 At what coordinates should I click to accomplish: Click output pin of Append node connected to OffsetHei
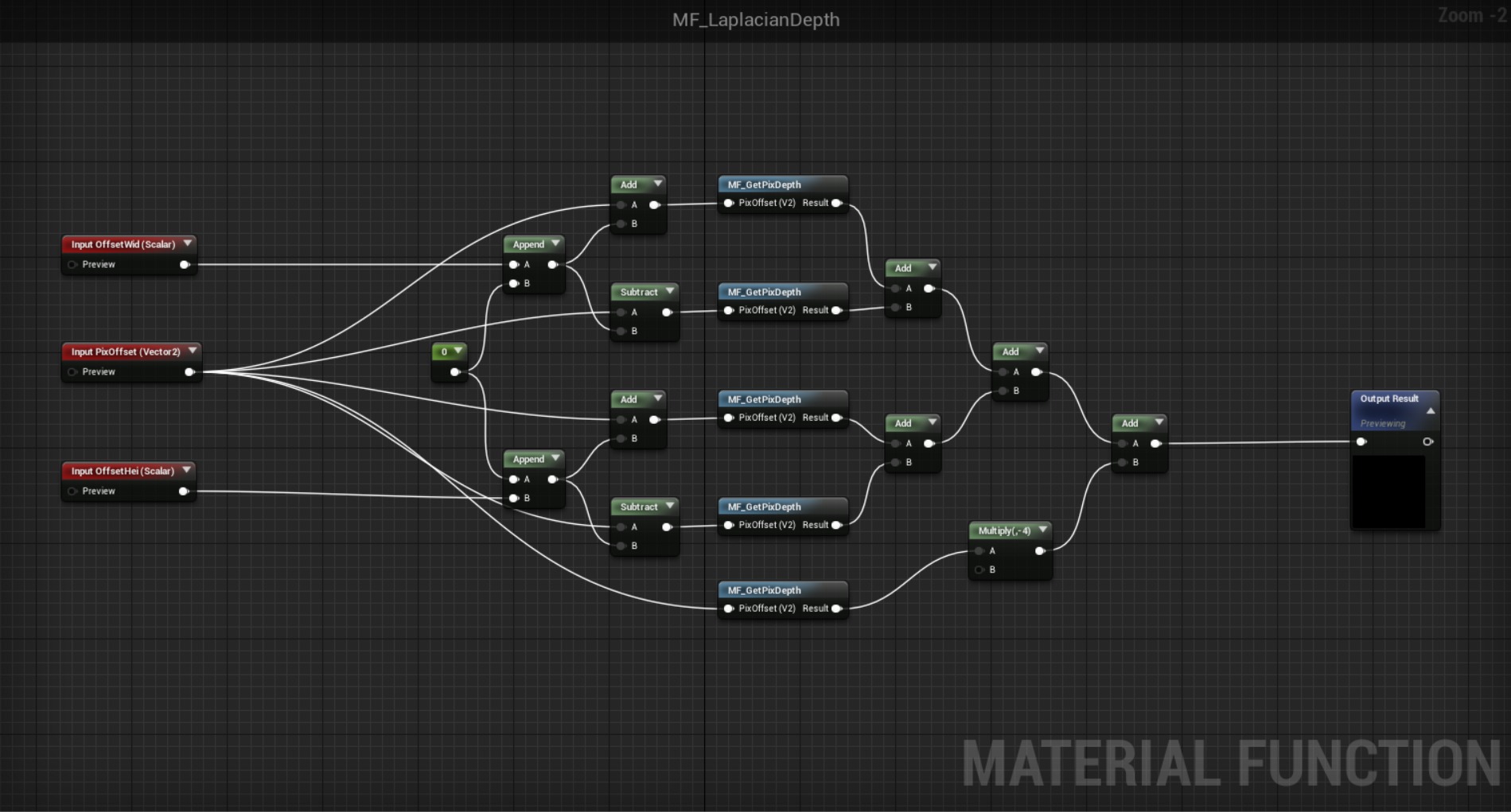[552, 480]
